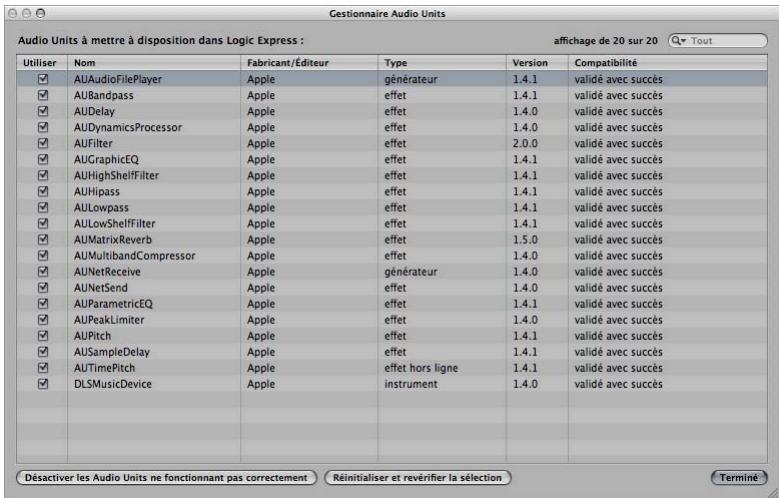Image resolution: width=779 pixels, height=498 pixels.
Task: Click 'générateur' type in AUNetReceive row
Action: 411,272
